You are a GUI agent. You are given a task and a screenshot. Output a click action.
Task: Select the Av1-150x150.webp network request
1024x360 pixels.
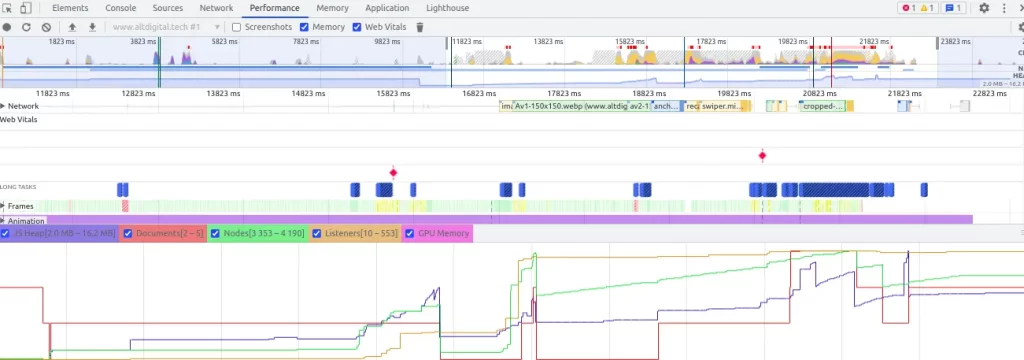570,106
